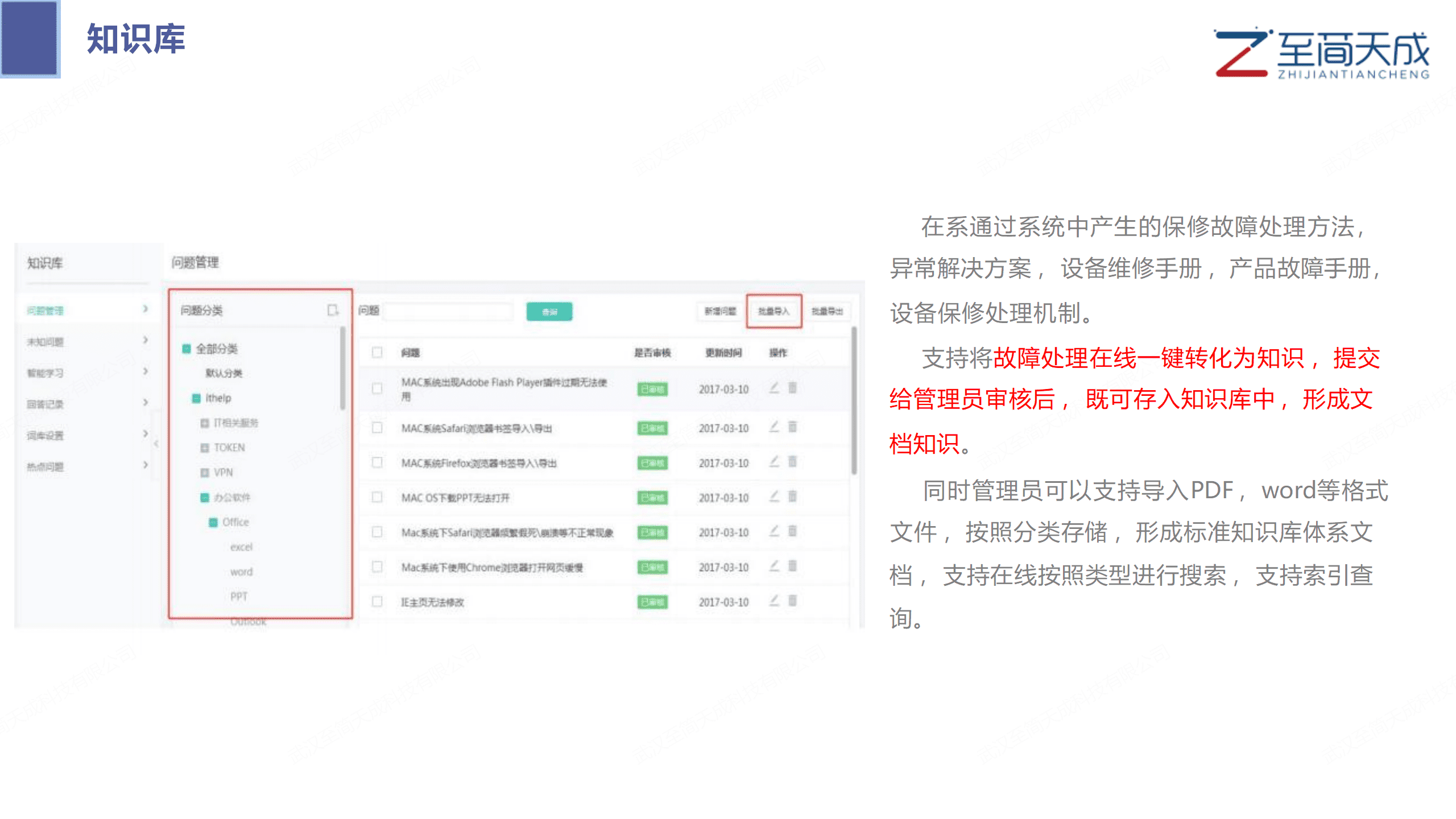
Task: Check the box for MAC系统Safari浏览器书签 row
Action: pyautogui.click(x=377, y=428)
